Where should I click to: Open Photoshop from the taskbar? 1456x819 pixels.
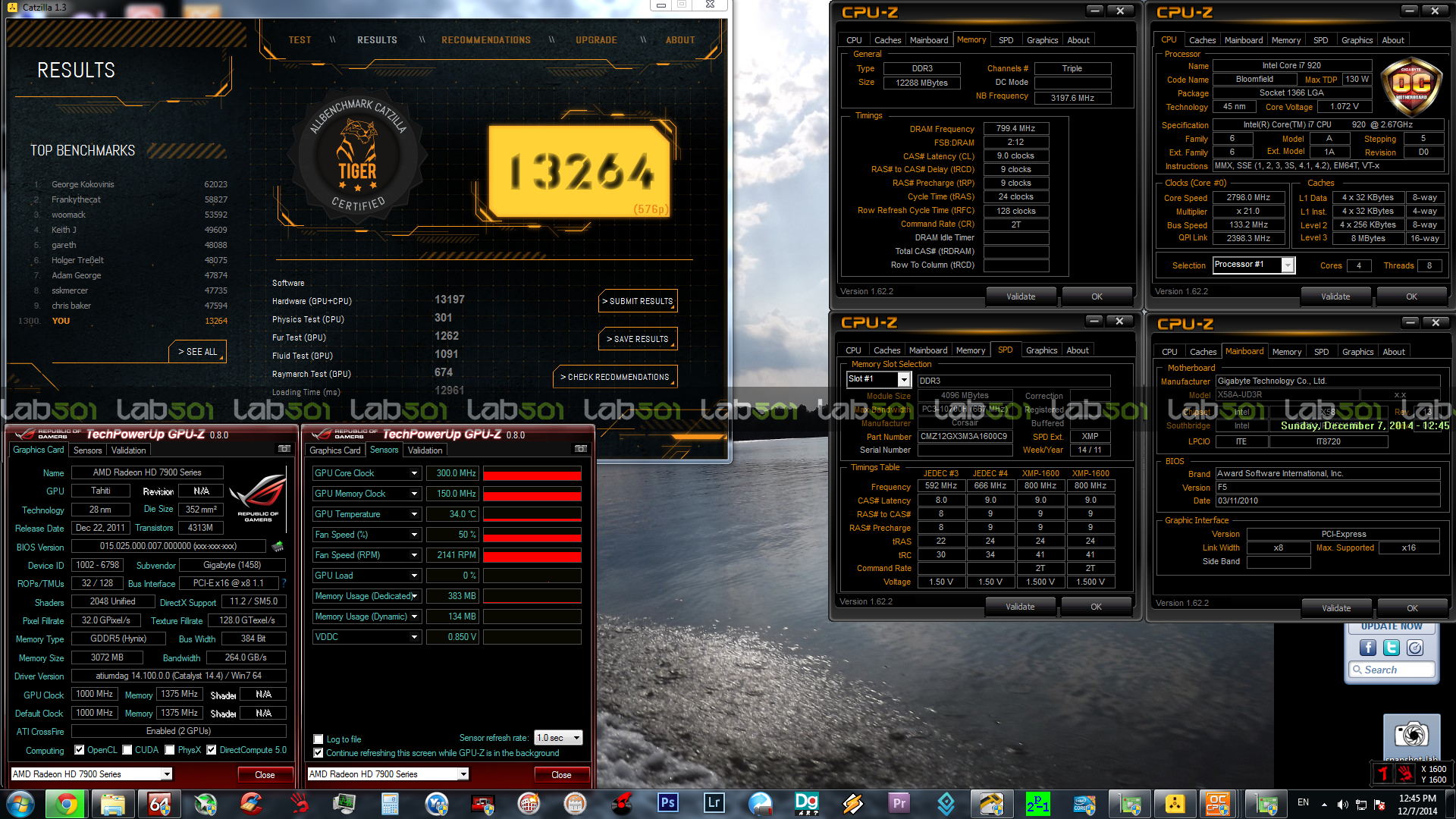(x=667, y=803)
